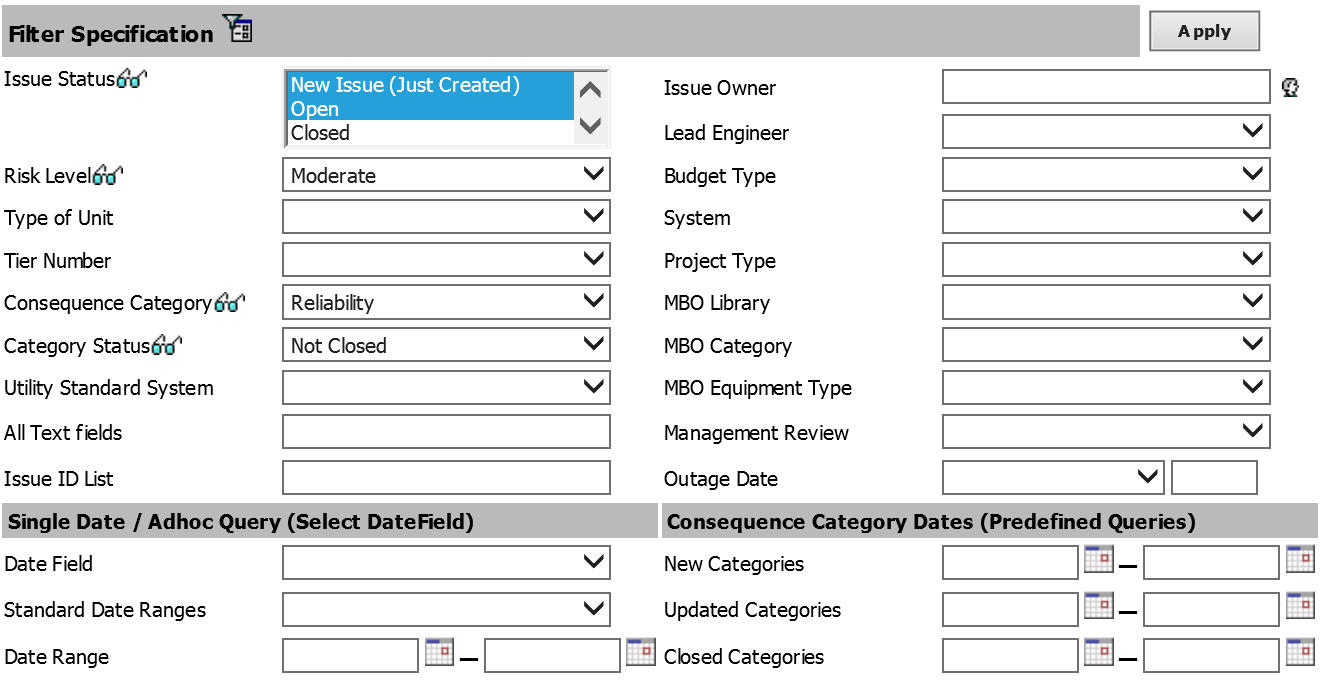Open the Date Range start calendar icon
Screen dimensions: 1331x682
(439, 652)
